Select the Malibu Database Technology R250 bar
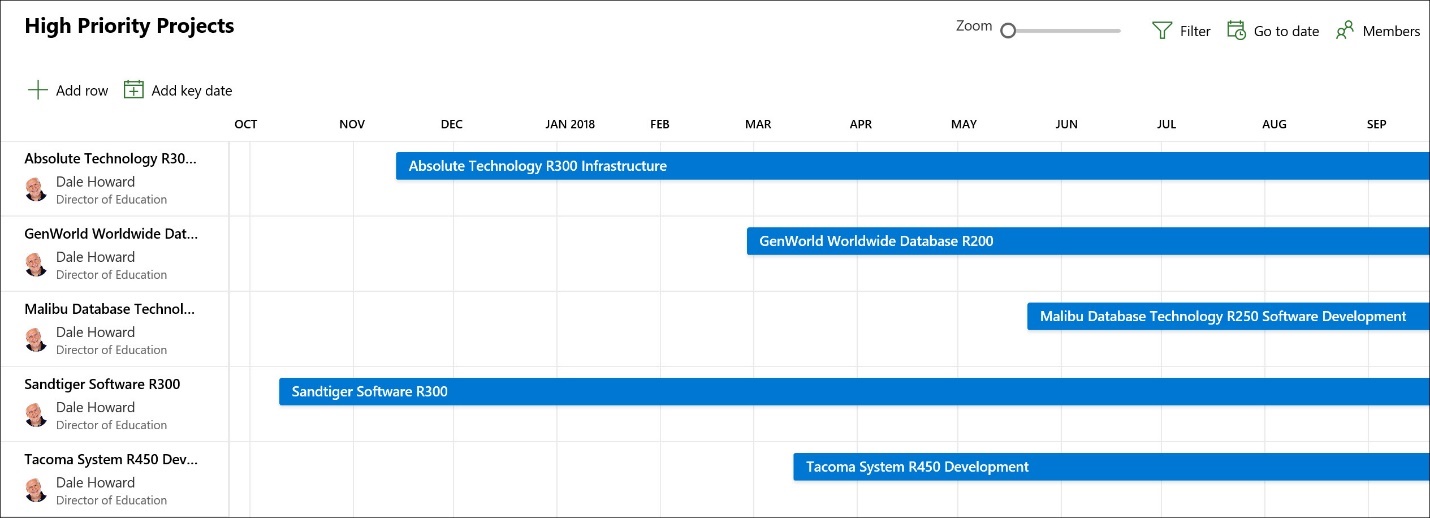Image resolution: width=1430 pixels, height=518 pixels. click(x=1228, y=316)
